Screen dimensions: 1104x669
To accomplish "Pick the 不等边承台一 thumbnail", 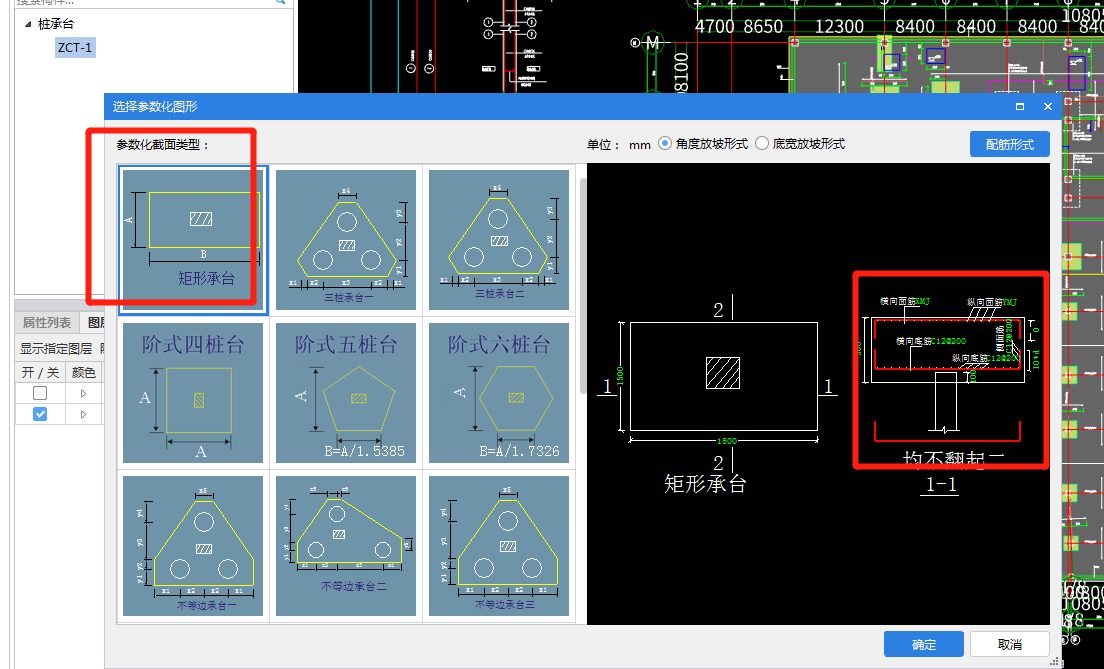I will pos(193,546).
